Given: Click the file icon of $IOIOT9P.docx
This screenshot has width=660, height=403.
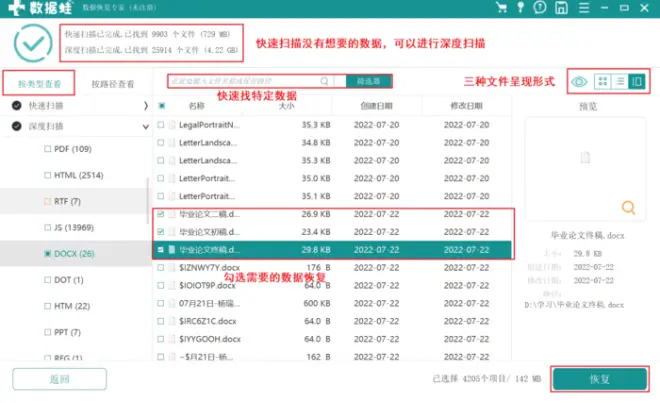Looking at the screenshot, I should (172, 285).
